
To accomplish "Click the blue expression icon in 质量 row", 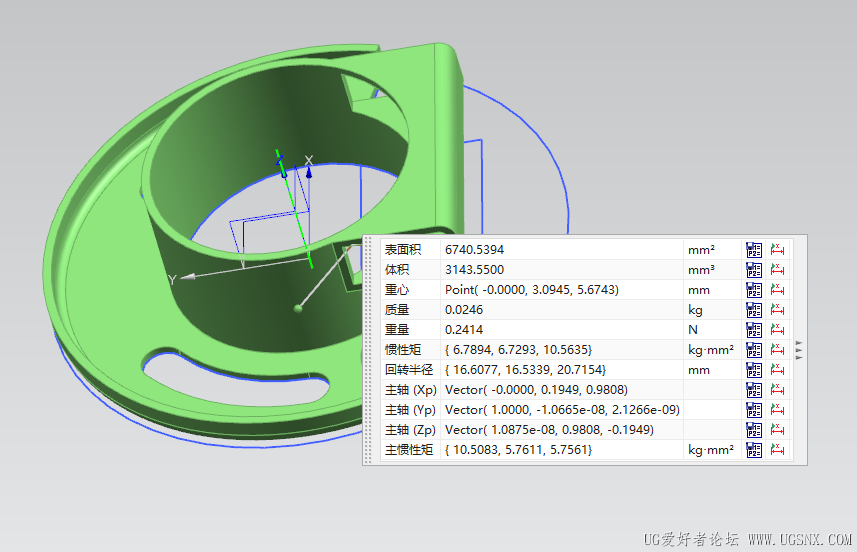I will tap(754, 310).
